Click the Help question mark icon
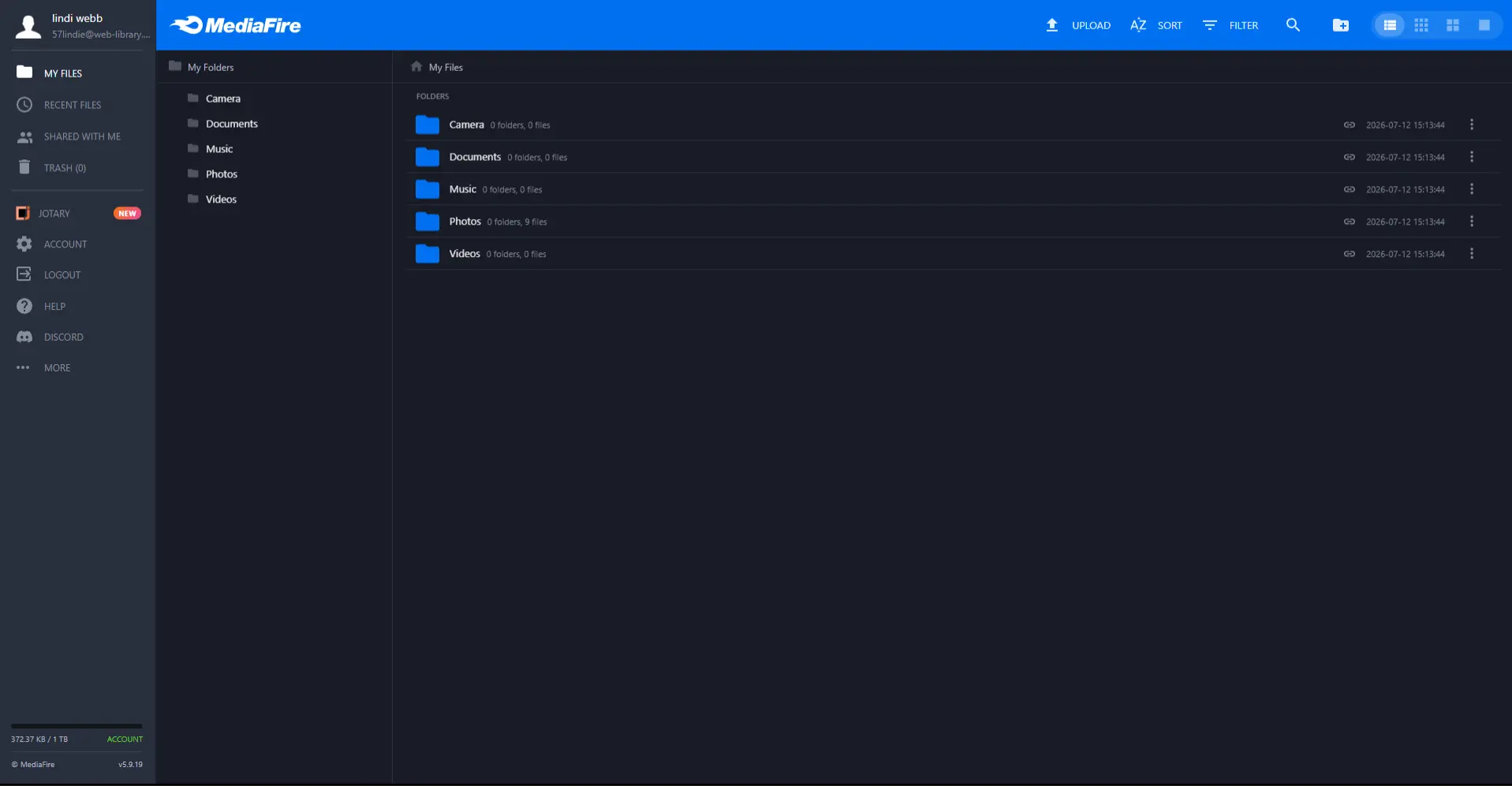 tap(24, 306)
